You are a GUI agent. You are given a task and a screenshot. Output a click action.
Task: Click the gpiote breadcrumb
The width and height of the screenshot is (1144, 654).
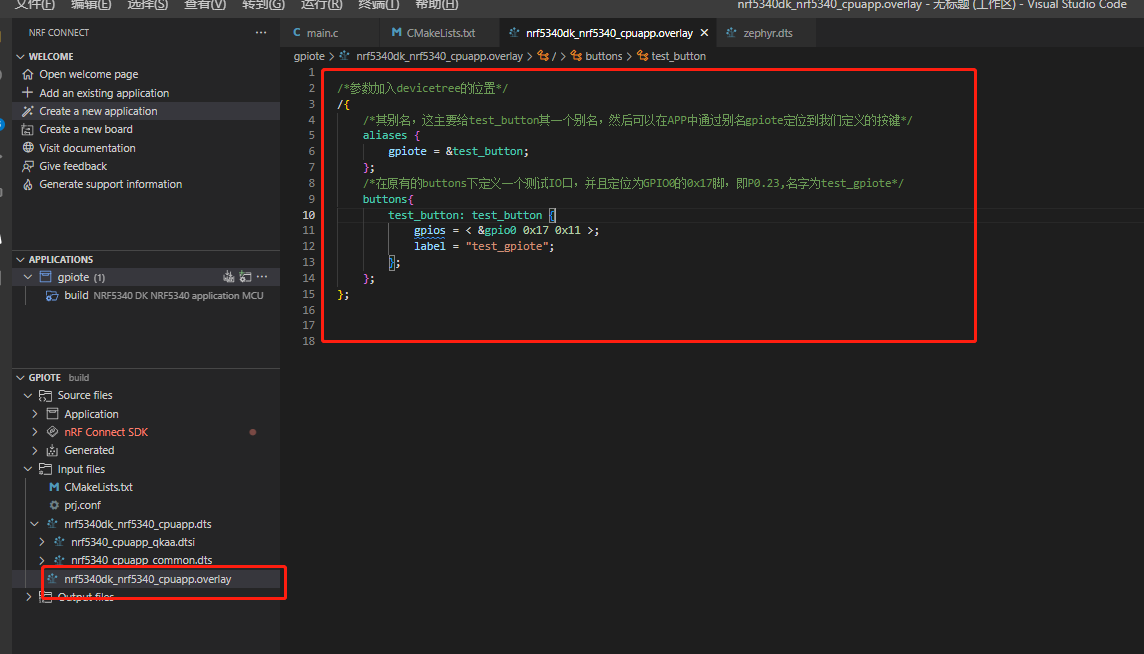pyautogui.click(x=309, y=56)
